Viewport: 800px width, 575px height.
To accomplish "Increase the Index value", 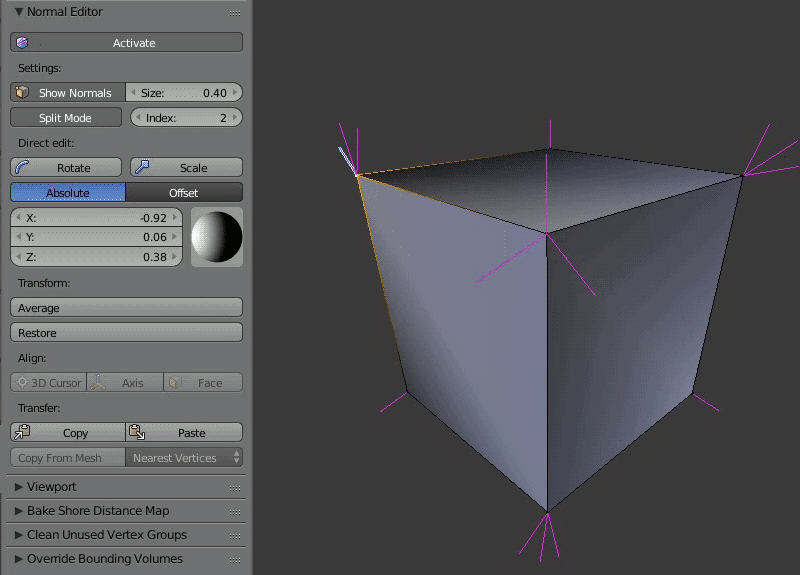I will click(235, 117).
